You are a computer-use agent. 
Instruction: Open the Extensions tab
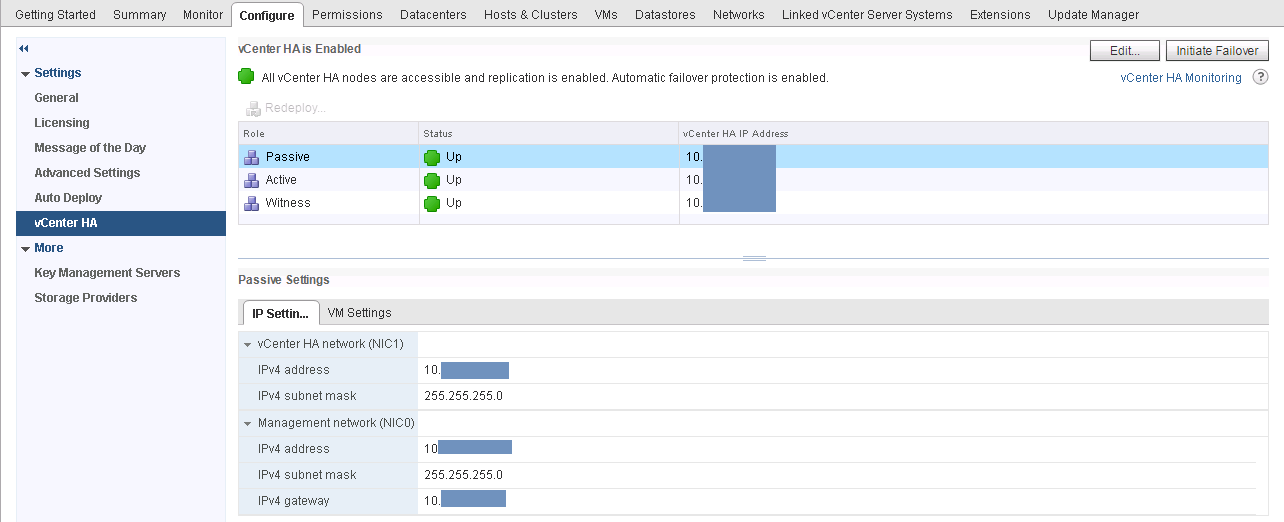[1000, 14]
